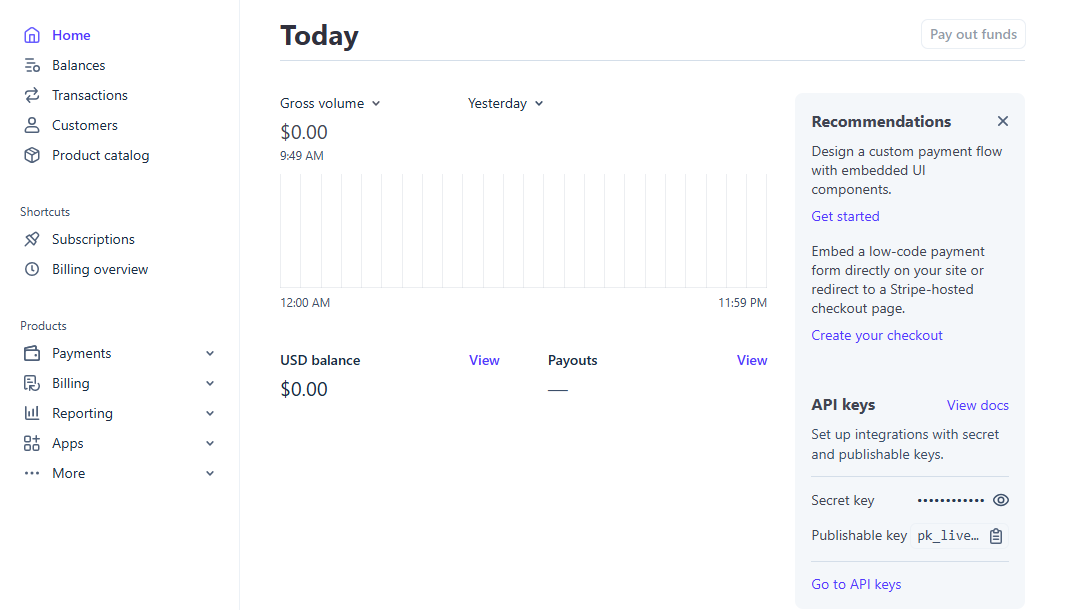The width and height of the screenshot is (1065, 610).
Task: Click the Get started link
Action: (845, 216)
